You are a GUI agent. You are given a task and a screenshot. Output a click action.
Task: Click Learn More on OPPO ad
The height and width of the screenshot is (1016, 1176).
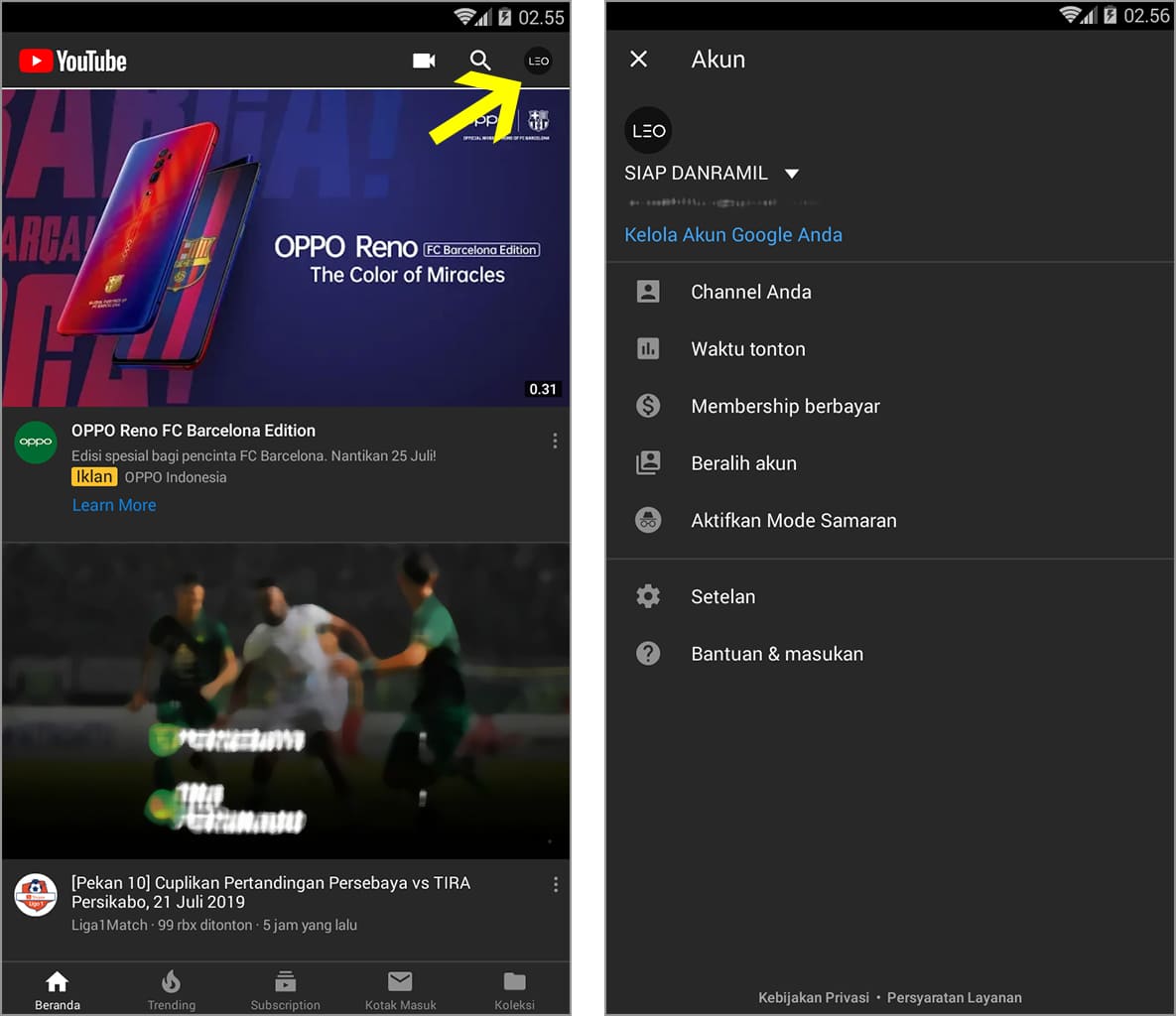114,505
